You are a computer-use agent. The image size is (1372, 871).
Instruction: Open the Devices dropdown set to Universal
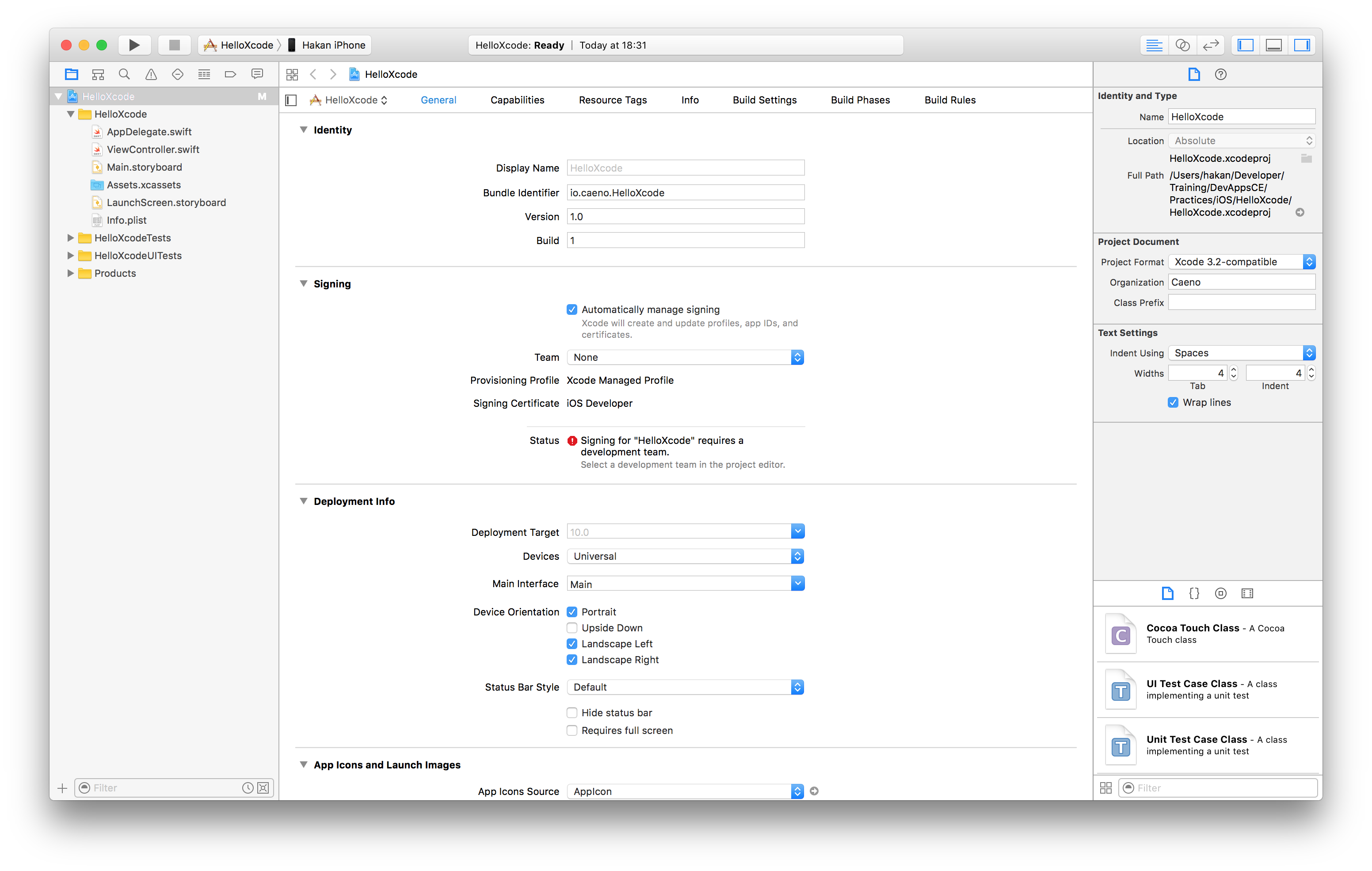(685, 556)
